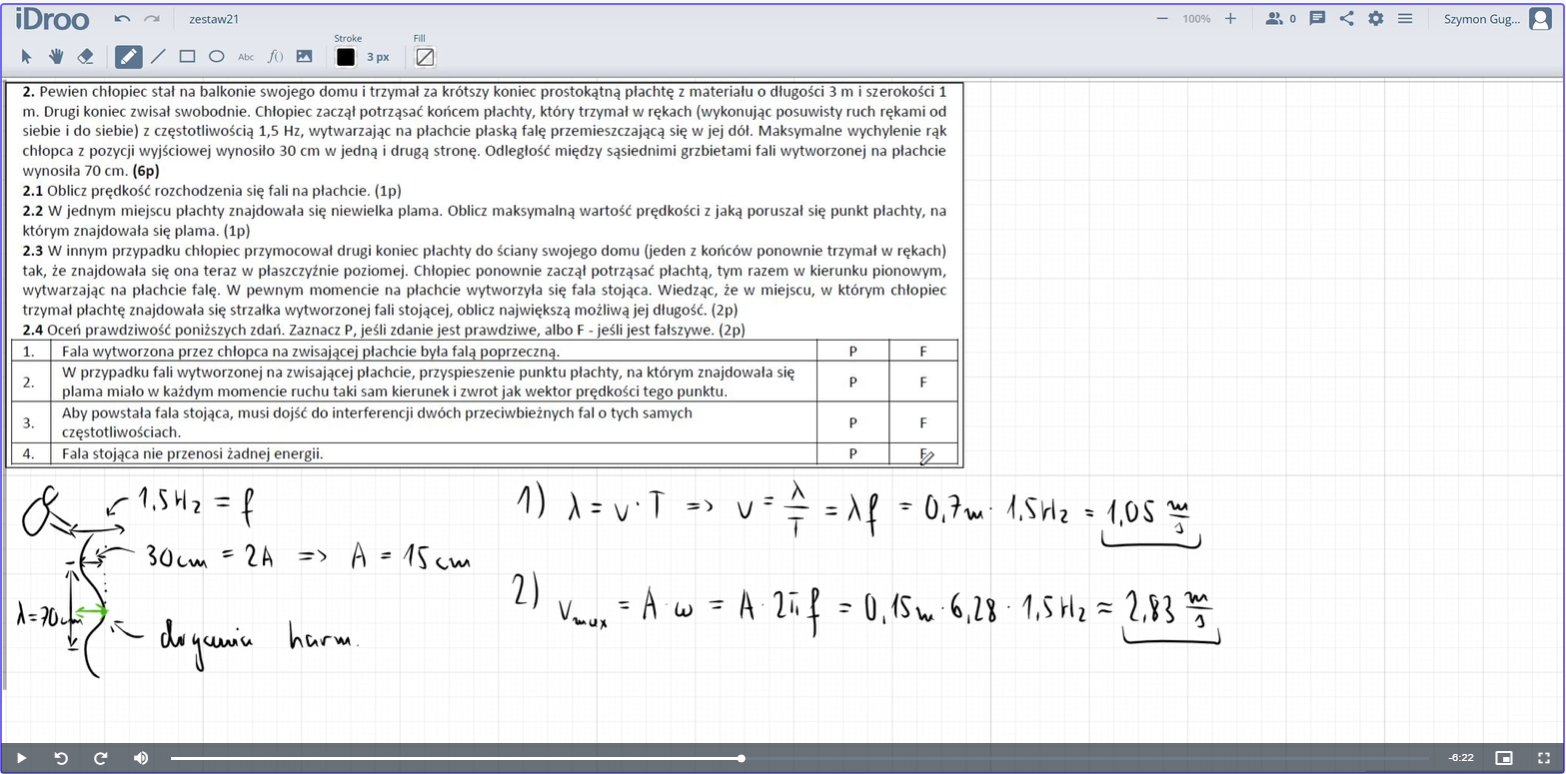Insert an image with the picture tool
Screen dimensions: 1566x774
pyautogui.click(x=304, y=57)
